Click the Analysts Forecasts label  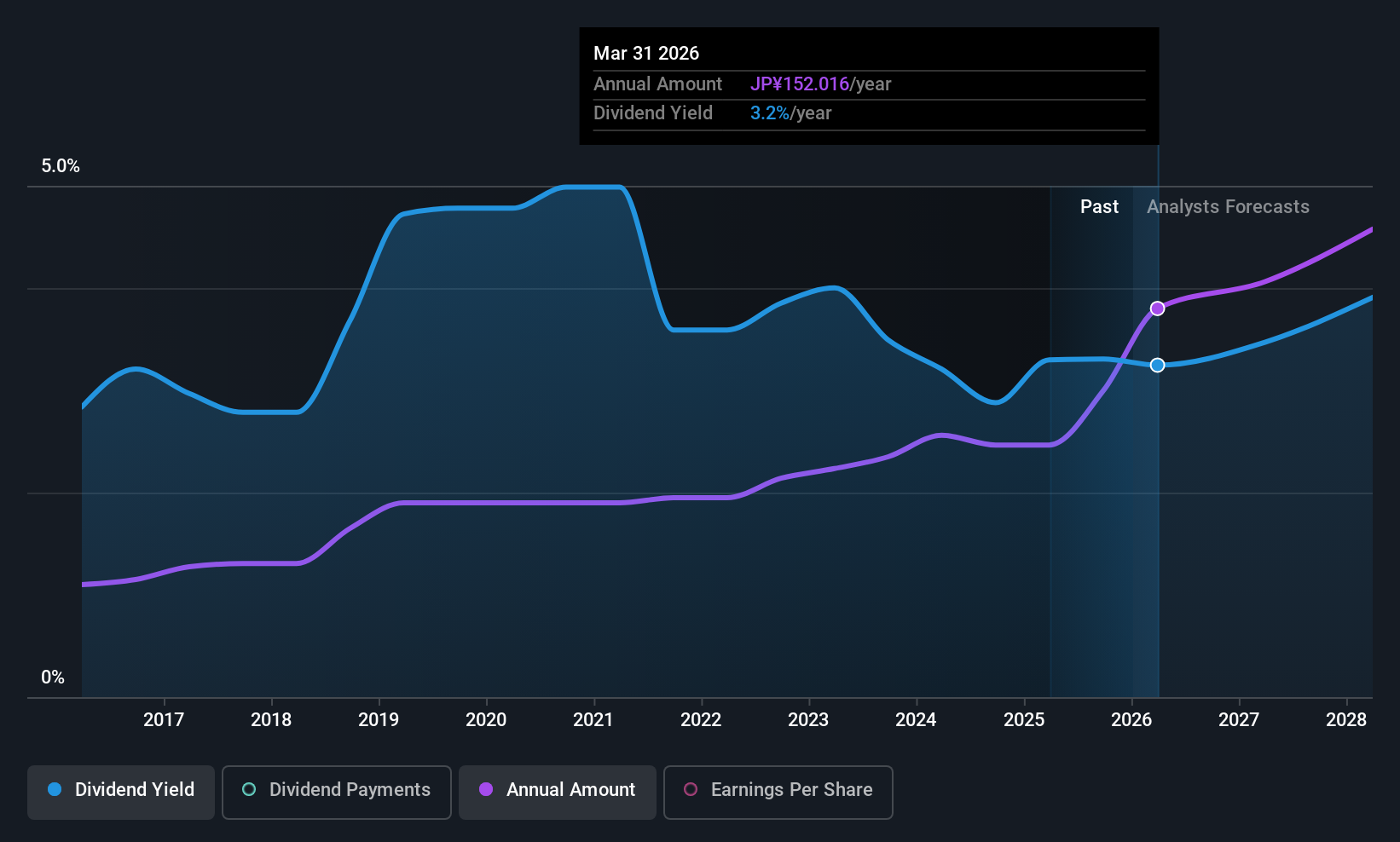pyautogui.click(x=1228, y=207)
